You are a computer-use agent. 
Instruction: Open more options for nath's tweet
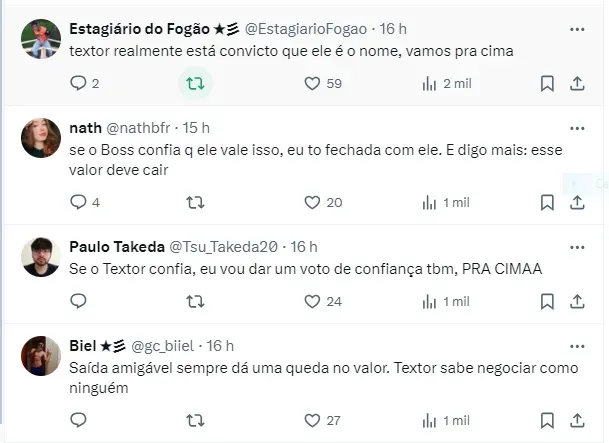click(x=577, y=128)
